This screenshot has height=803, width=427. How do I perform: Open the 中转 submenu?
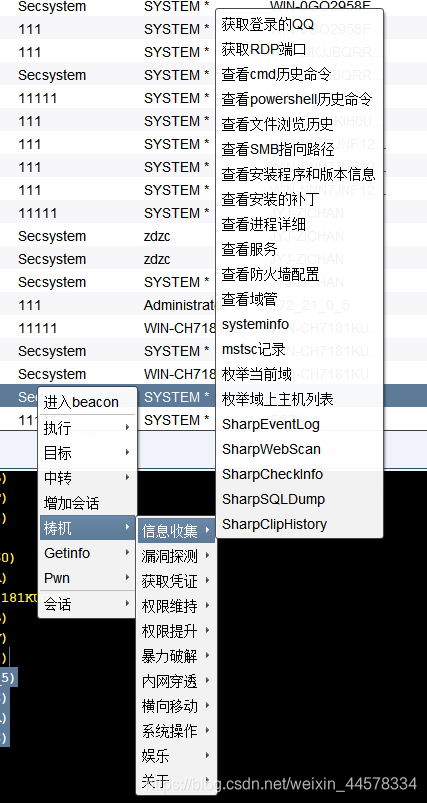tap(88, 478)
